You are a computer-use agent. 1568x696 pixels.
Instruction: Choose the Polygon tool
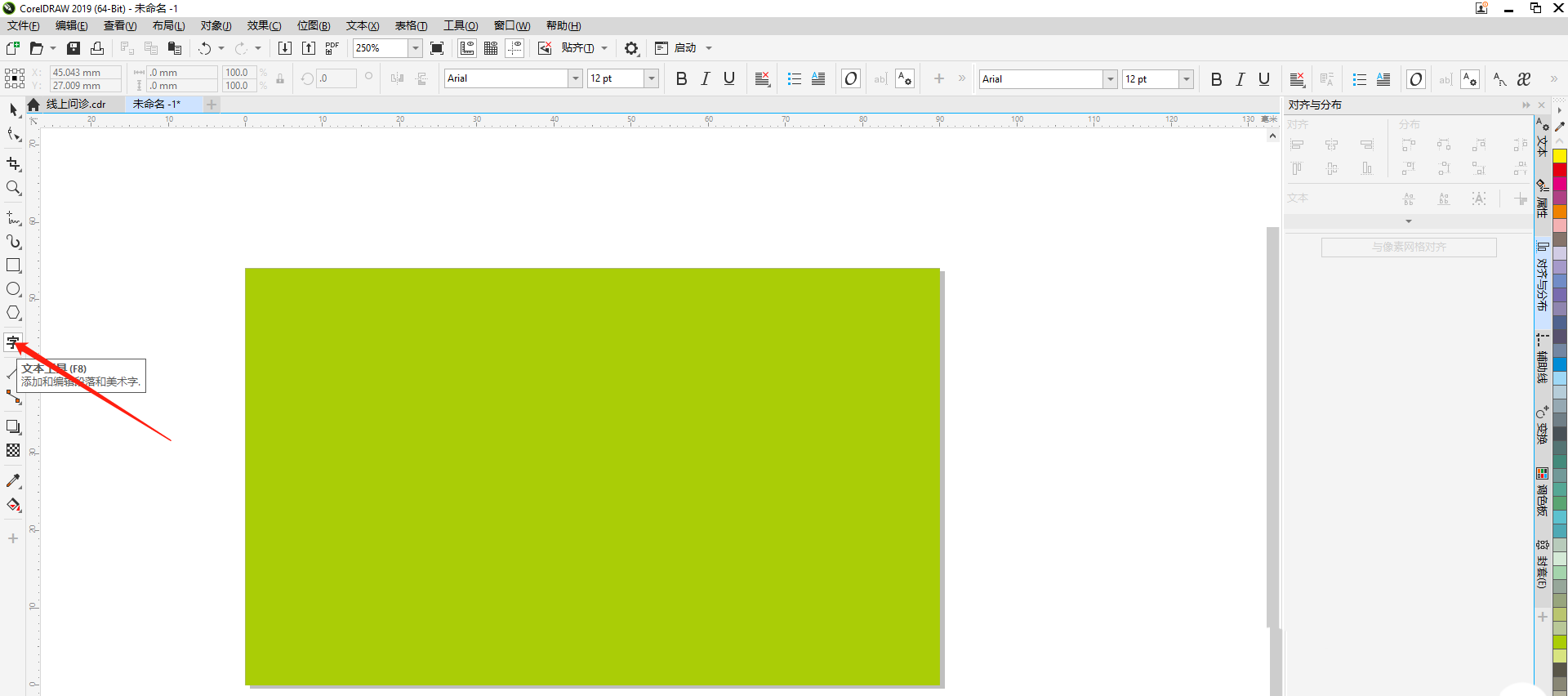tap(13, 313)
